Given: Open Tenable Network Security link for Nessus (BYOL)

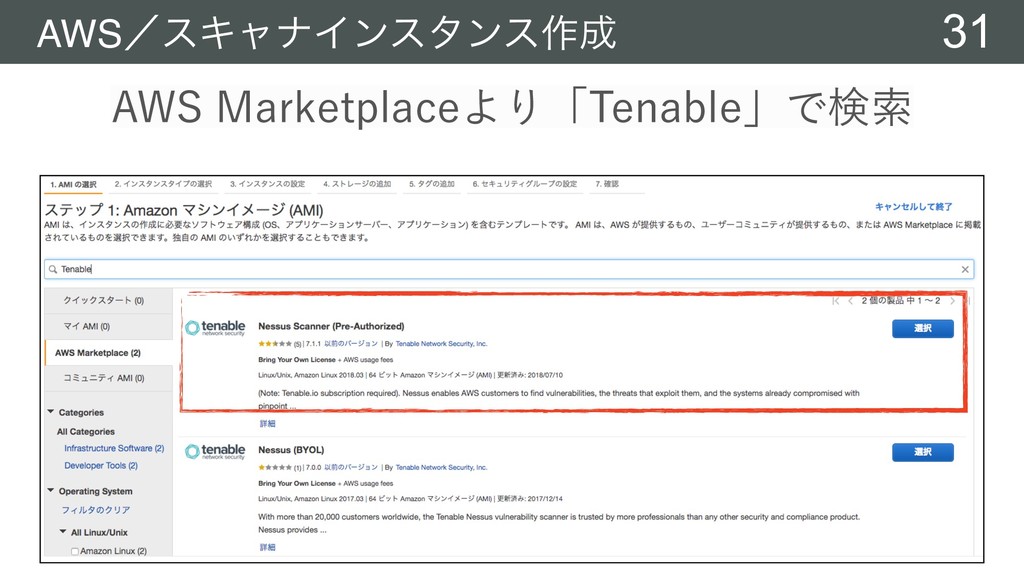Looking at the screenshot, I should (441, 468).
